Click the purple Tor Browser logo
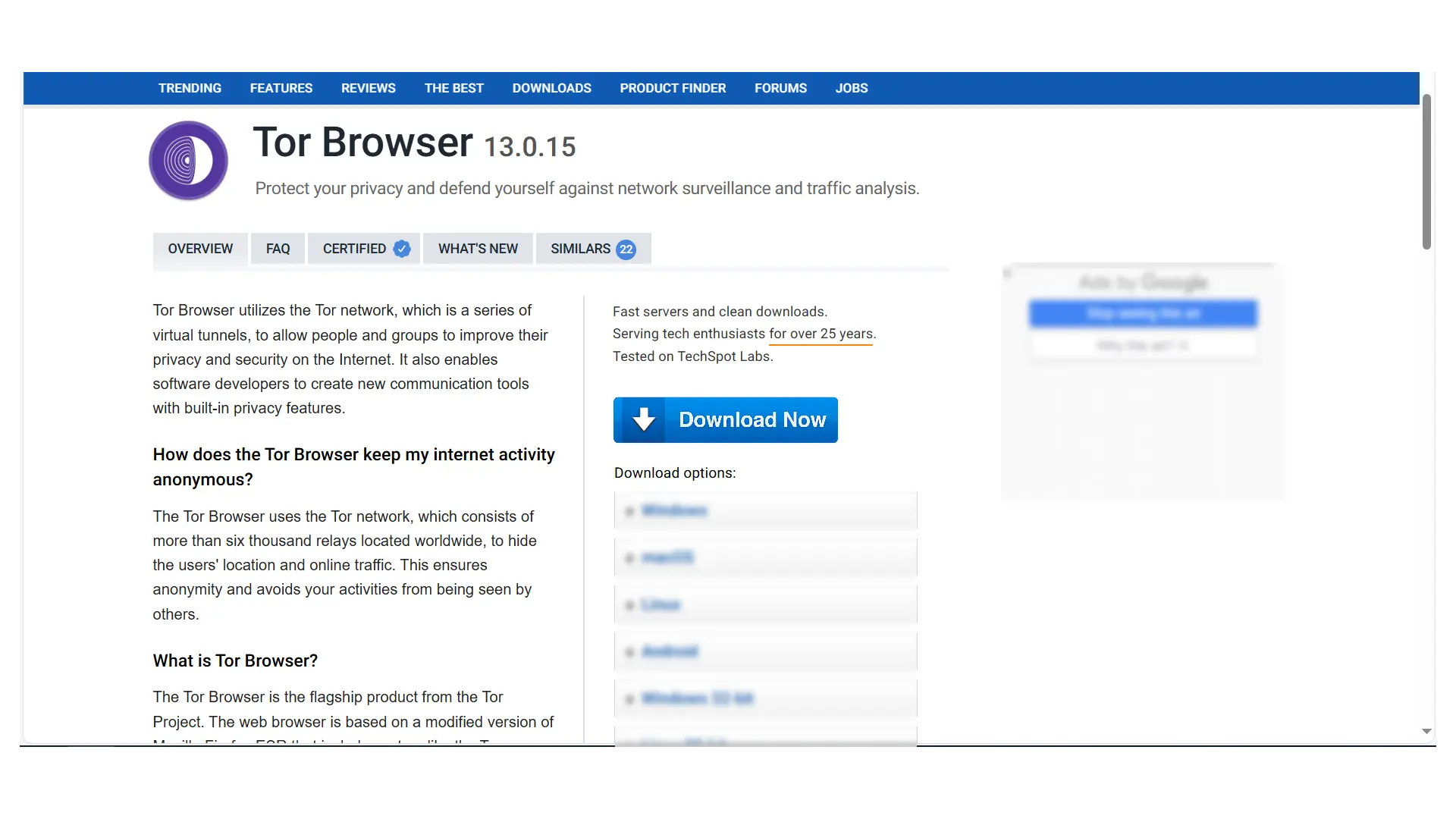This screenshot has height=819, width=1456. point(188,161)
